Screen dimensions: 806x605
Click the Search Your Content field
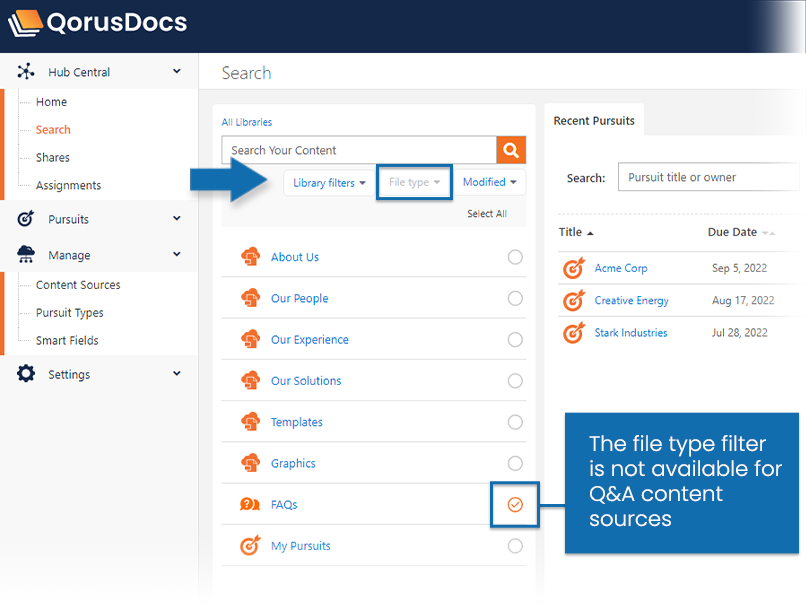click(359, 150)
